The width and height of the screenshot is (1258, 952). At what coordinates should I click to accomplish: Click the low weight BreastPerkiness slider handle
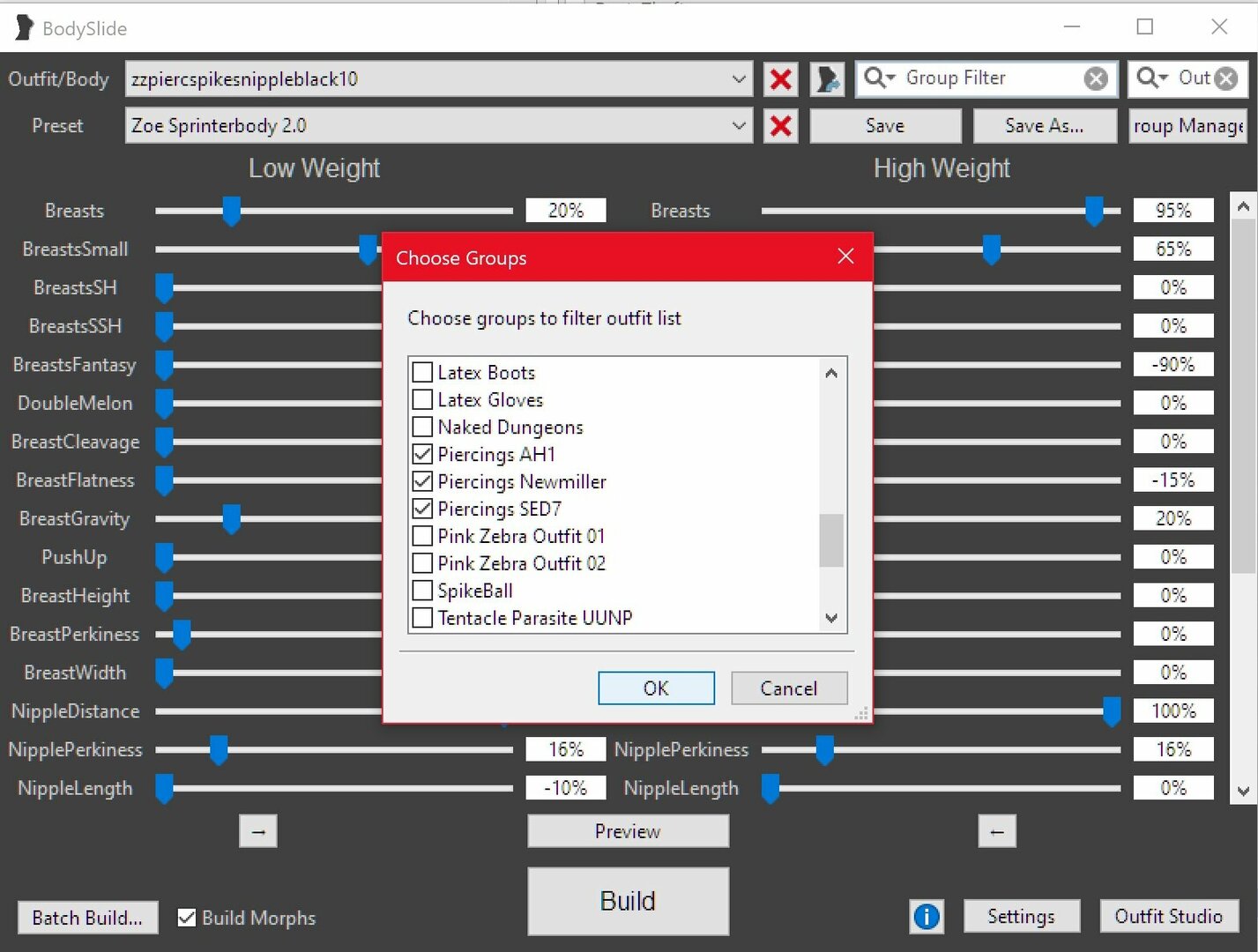[182, 635]
